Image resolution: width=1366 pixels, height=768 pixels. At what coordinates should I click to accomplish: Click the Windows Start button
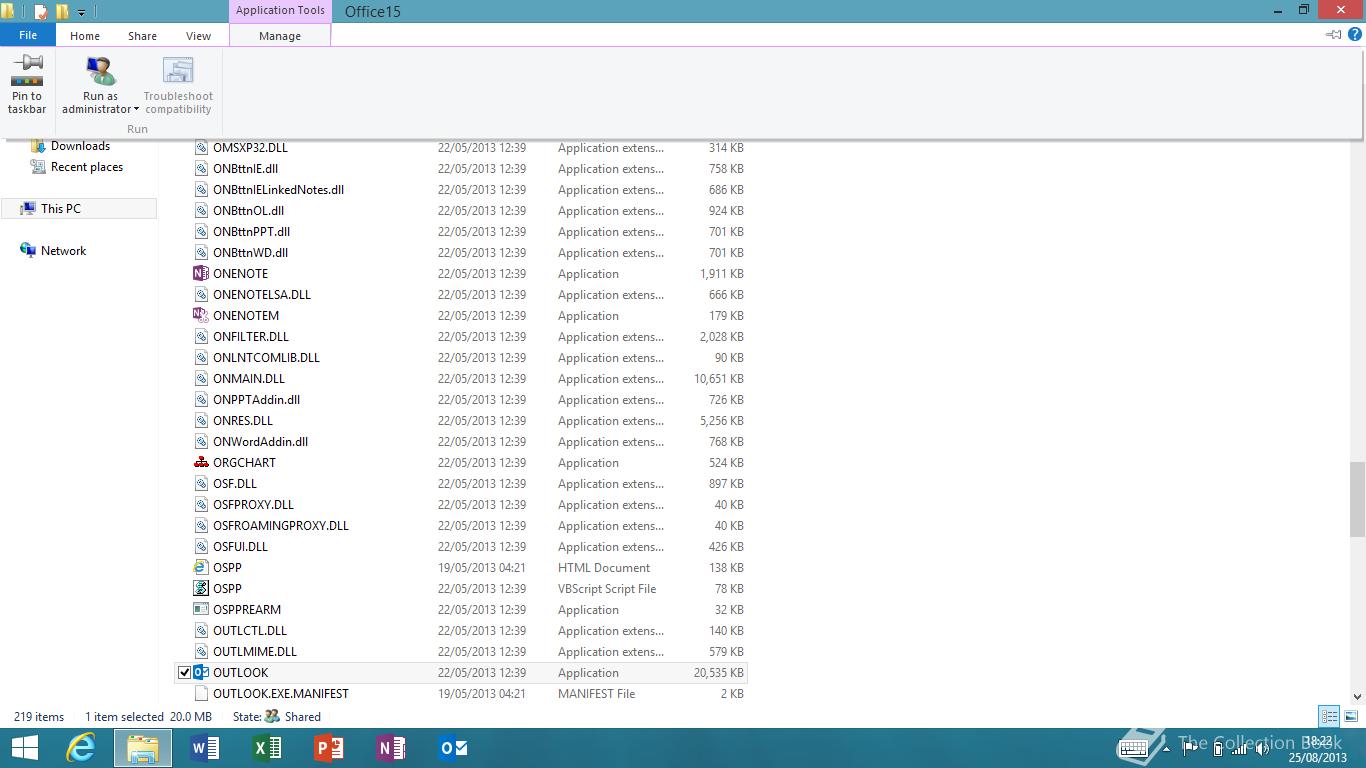24,748
